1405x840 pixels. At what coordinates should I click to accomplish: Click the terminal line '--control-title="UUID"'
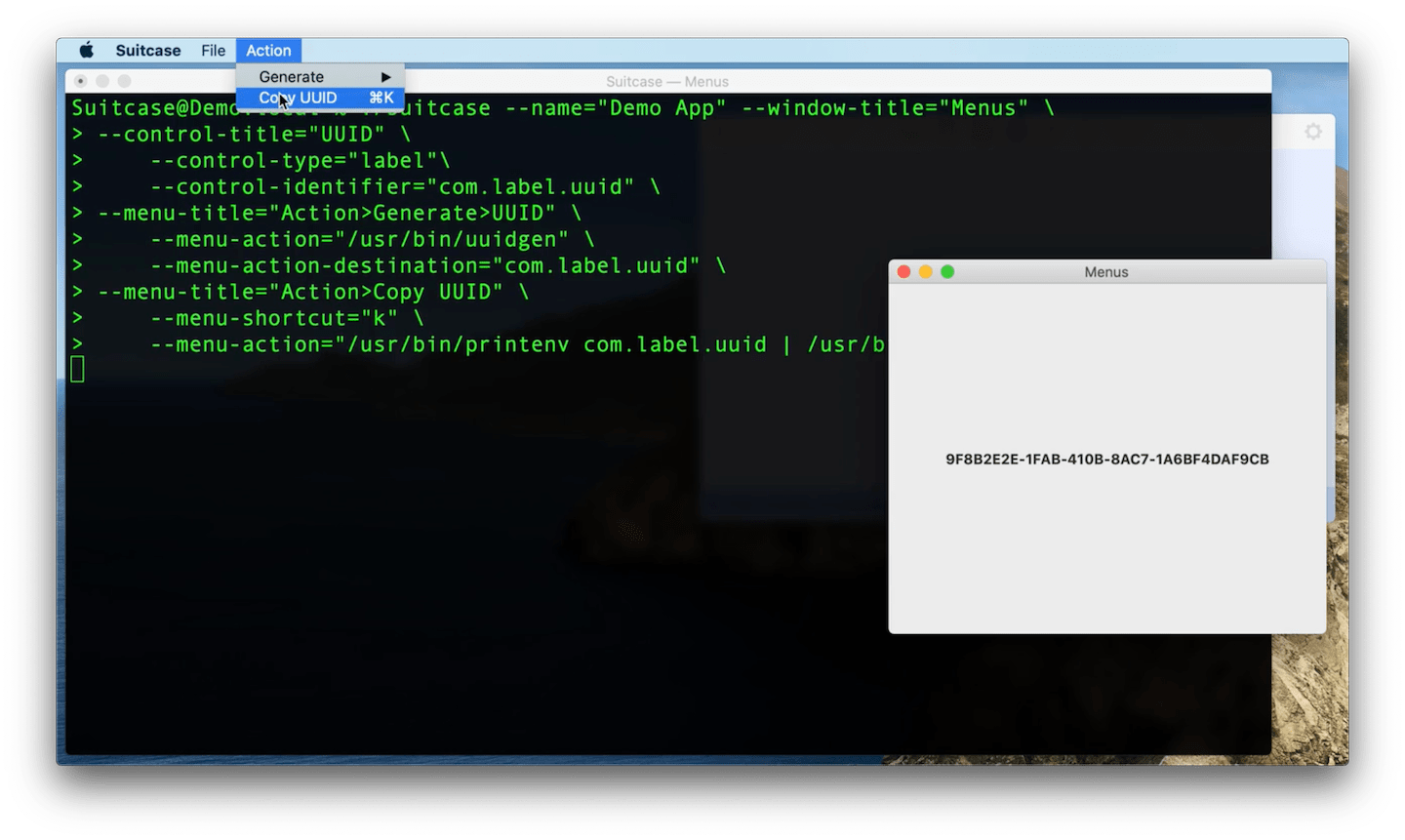coord(241,134)
